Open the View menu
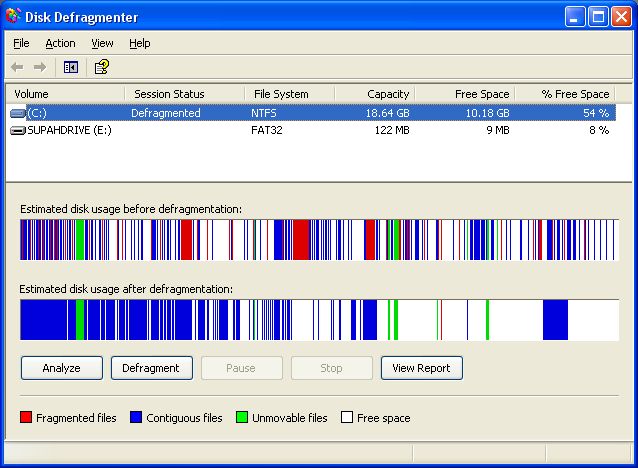Viewport: 638px width, 468px height. [102, 43]
